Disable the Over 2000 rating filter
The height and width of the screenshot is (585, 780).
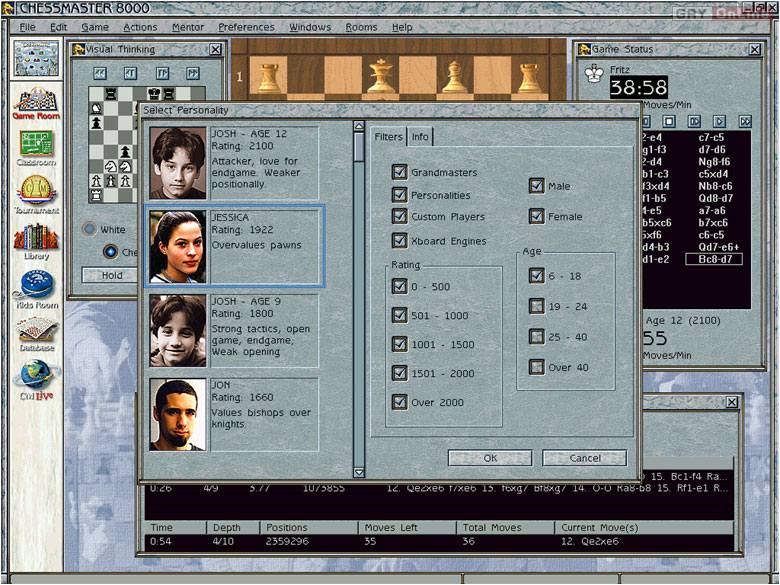tap(400, 402)
